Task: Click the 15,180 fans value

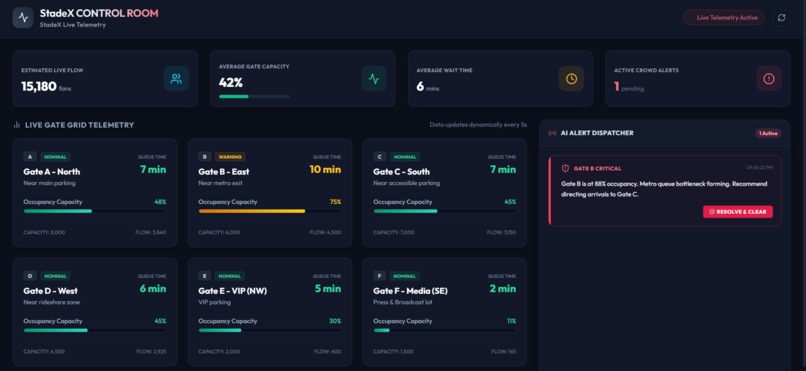Action: point(46,87)
